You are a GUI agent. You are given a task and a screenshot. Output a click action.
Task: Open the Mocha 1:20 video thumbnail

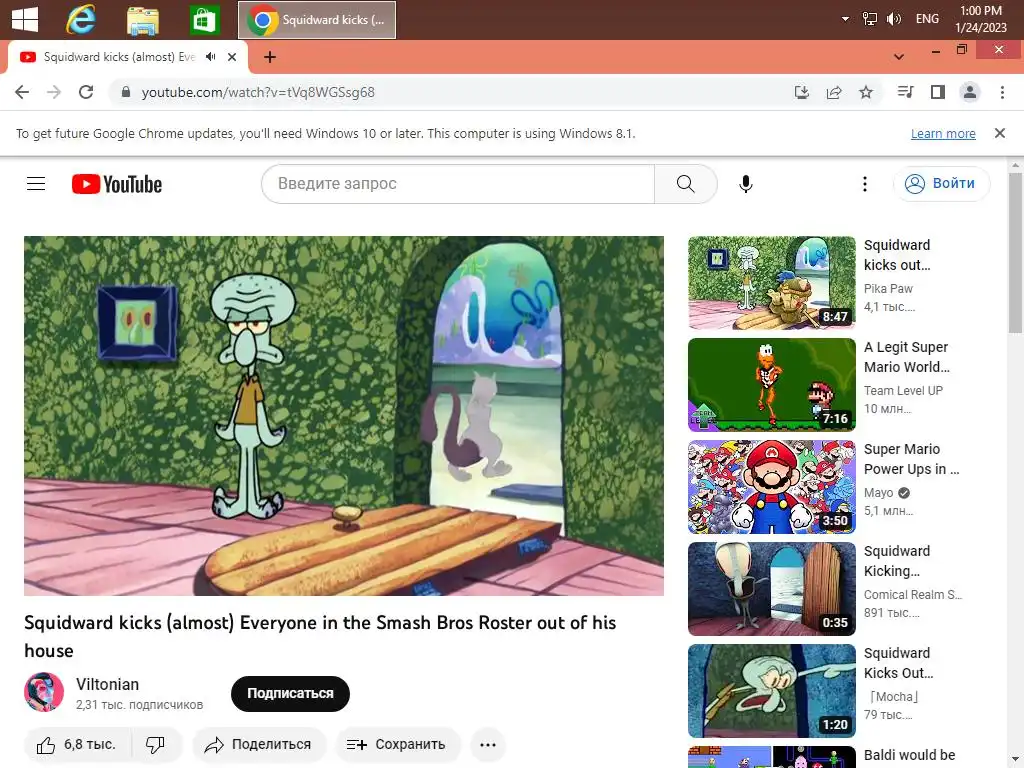771,691
